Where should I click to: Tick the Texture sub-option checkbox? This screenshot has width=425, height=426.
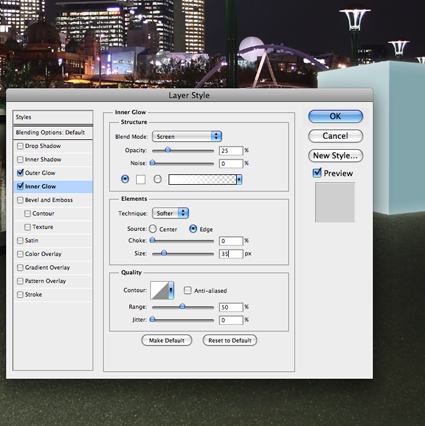(x=27, y=227)
